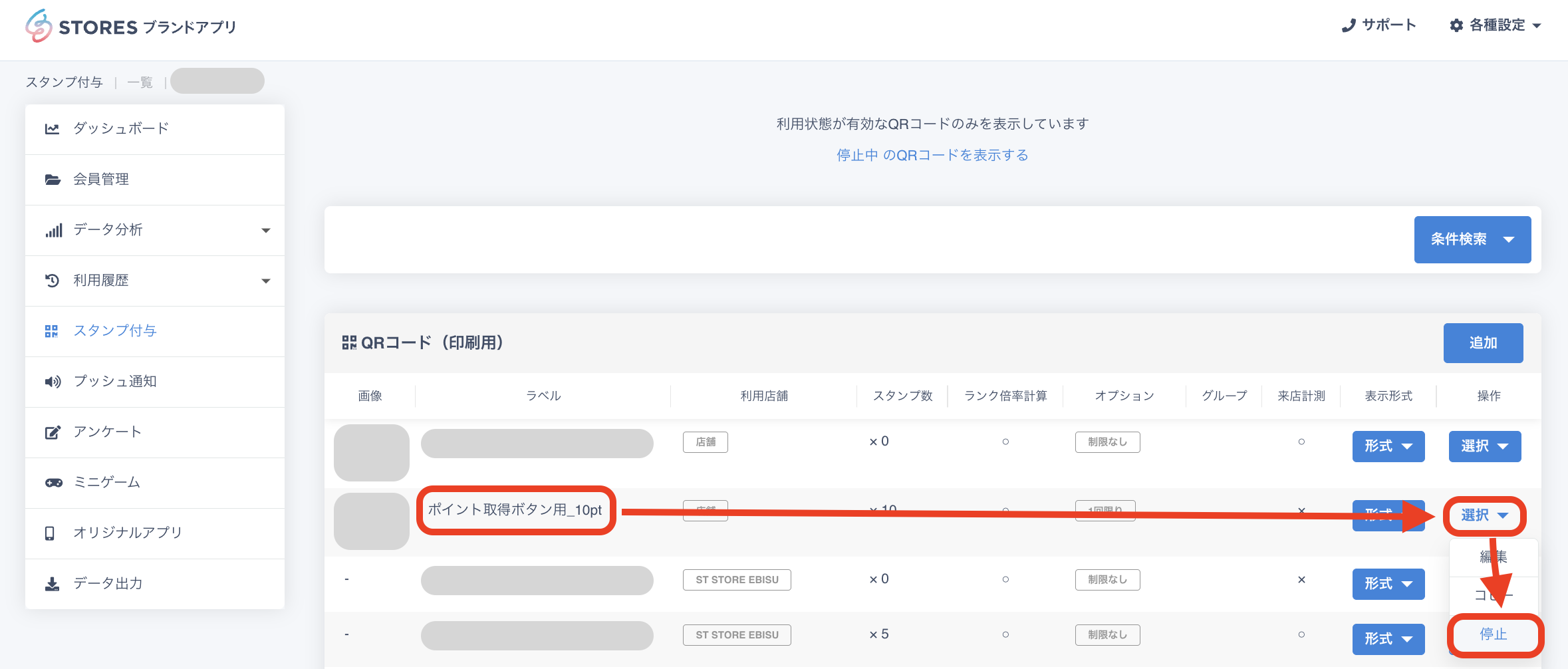Open 形式 dropdown in first QR row
1568x669 pixels.
tap(1388, 446)
